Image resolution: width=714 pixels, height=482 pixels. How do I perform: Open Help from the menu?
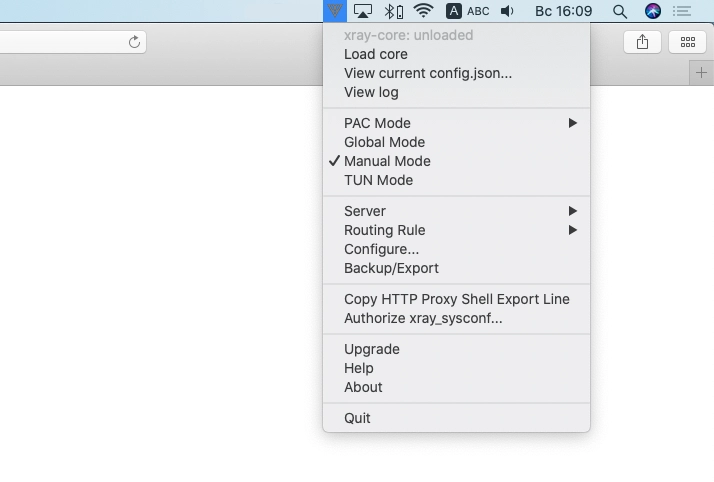[456, 369]
